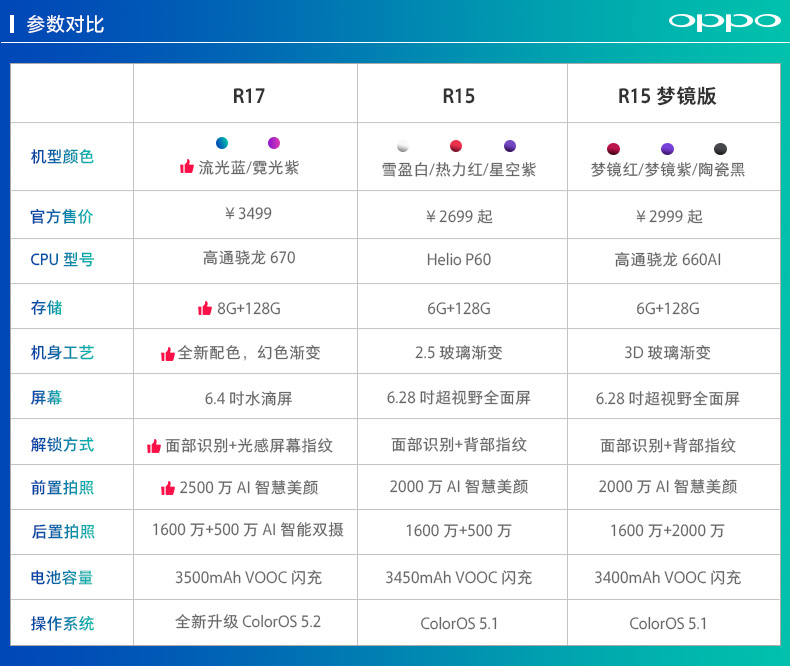Click the 雪盈白/热力红/星空紫 color names text
The image size is (790, 666).
pos(458,170)
